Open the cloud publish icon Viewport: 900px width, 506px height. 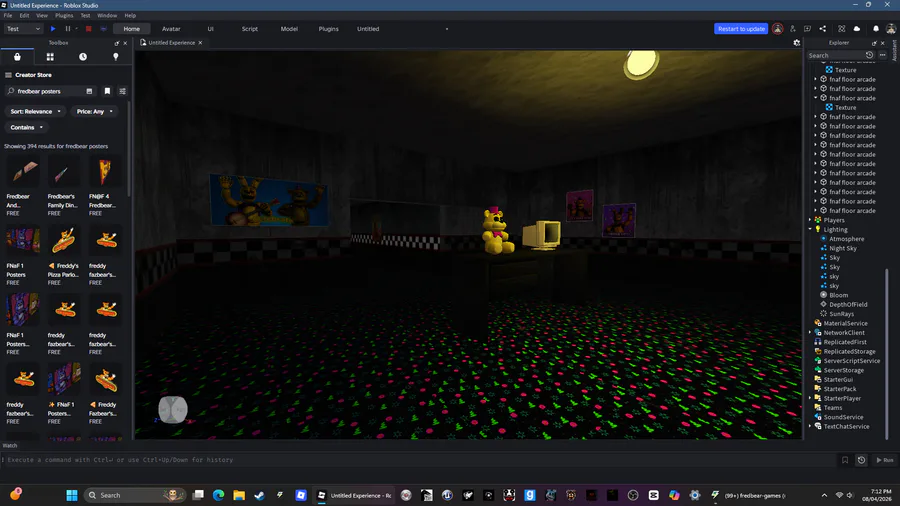857,29
